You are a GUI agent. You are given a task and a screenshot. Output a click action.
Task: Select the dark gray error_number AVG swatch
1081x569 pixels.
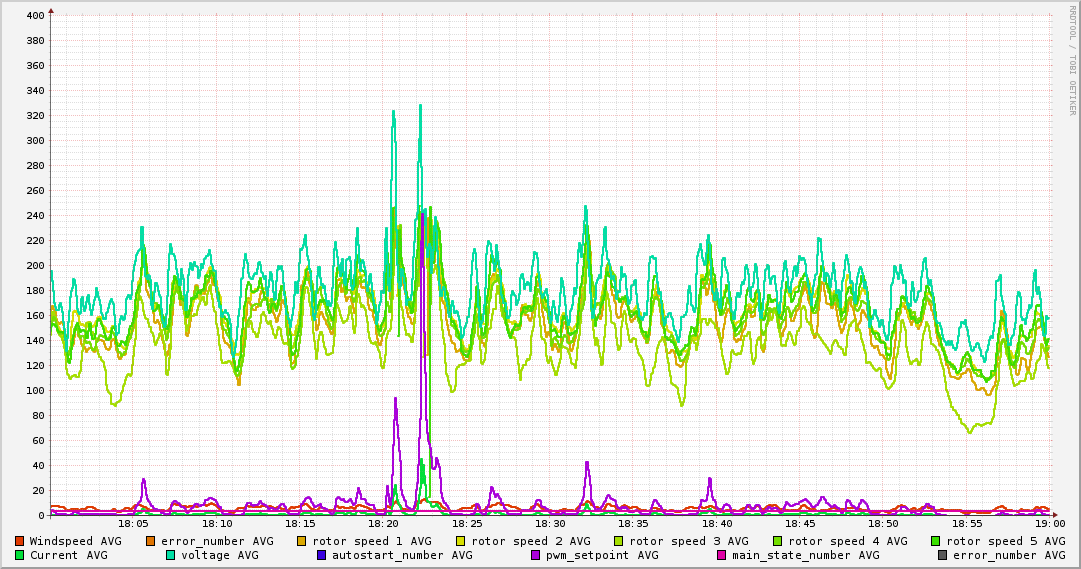point(942,555)
